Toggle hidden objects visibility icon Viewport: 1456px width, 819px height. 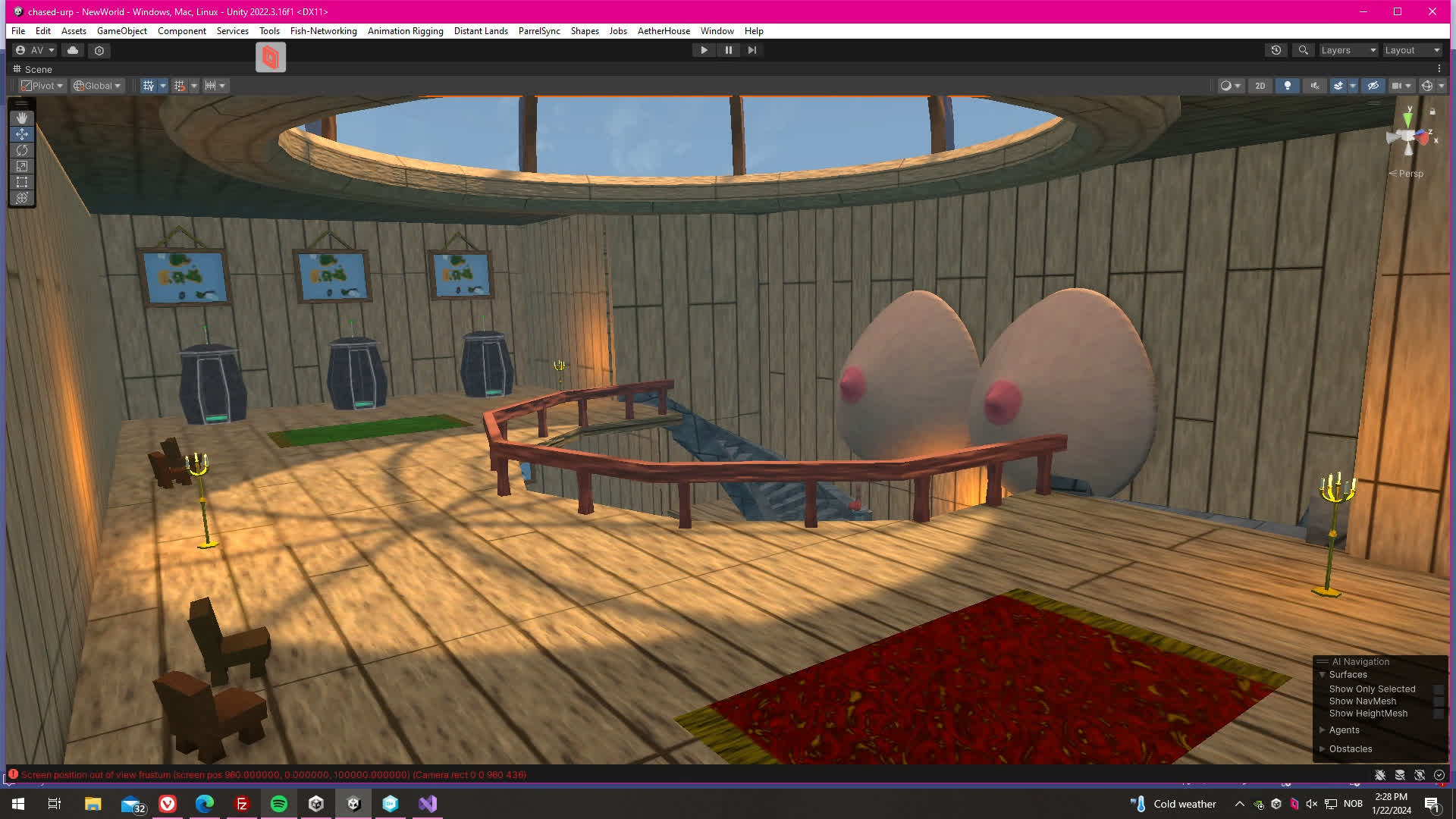tap(1373, 86)
